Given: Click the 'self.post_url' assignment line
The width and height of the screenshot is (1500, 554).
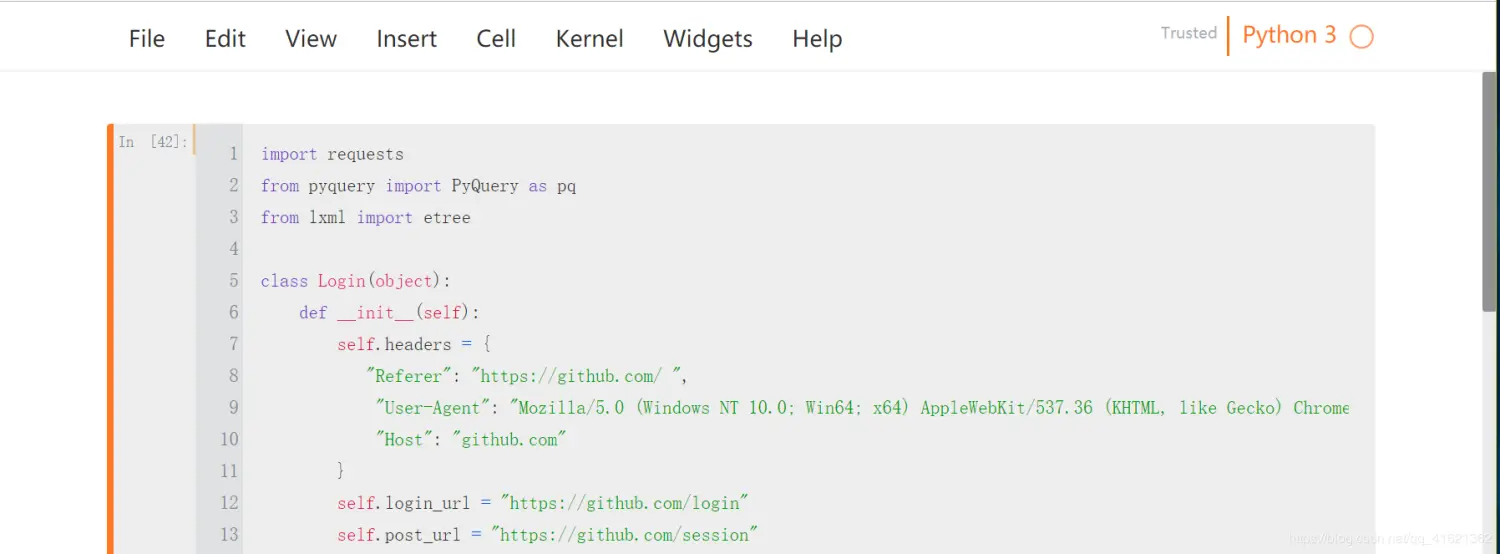Looking at the screenshot, I should (548, 535).
